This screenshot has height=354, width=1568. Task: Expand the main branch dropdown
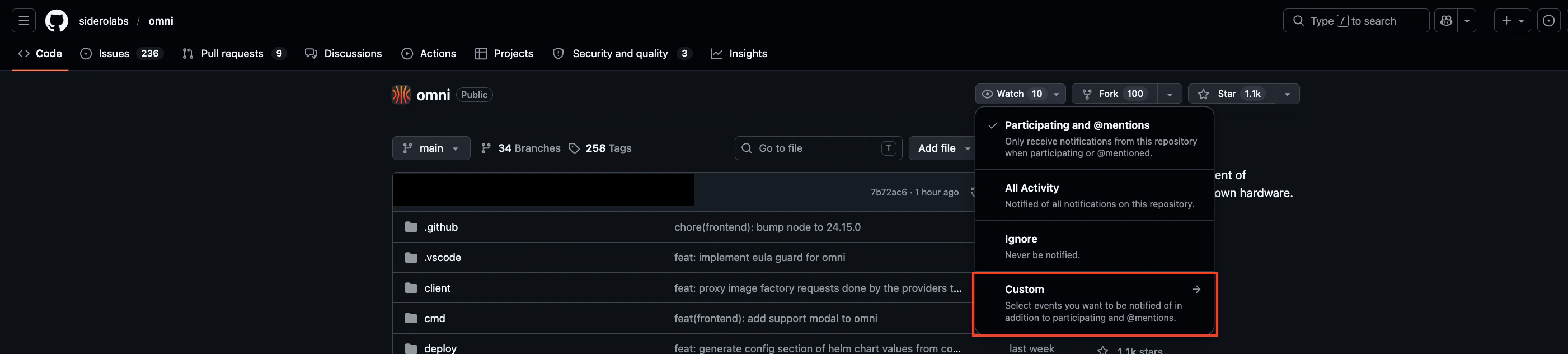tap(431, 148)
